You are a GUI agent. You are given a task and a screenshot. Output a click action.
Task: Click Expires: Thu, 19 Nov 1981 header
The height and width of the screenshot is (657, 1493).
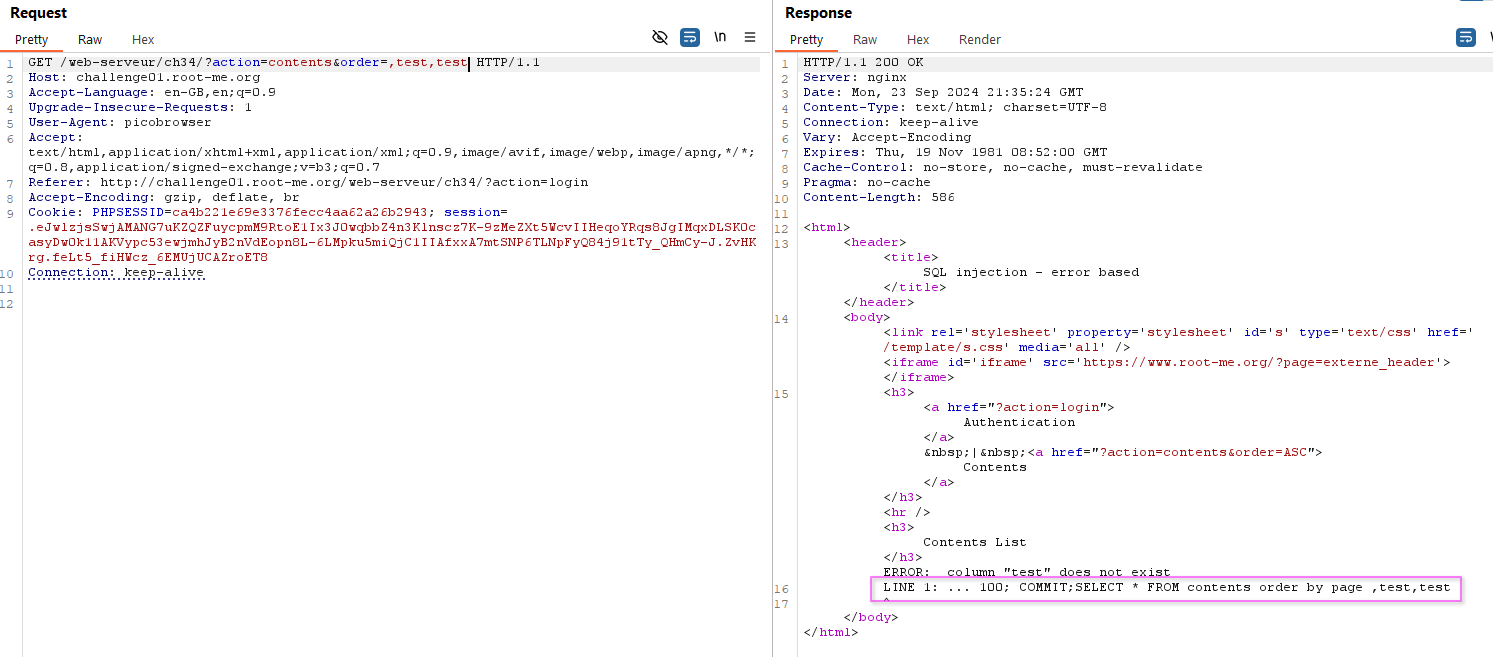955,152
